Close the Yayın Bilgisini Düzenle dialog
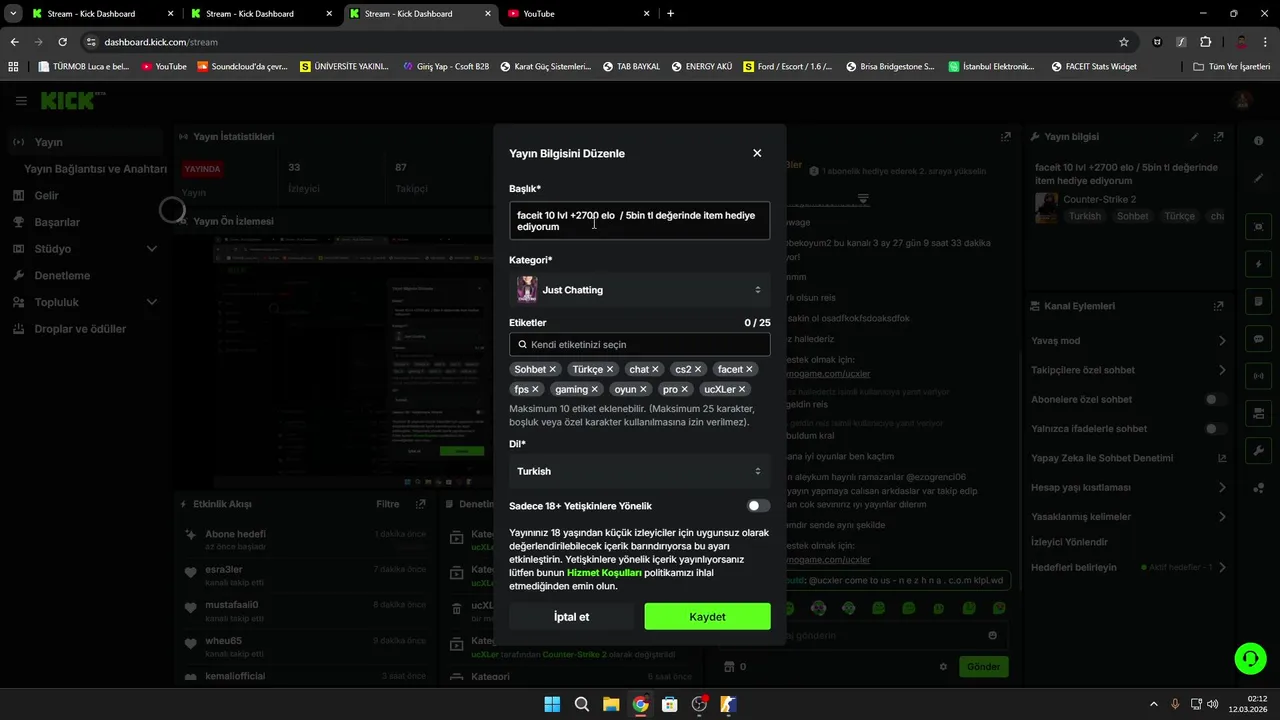Screen dimensions: 1280x720 pyautogui.click(x=757, y=153)
